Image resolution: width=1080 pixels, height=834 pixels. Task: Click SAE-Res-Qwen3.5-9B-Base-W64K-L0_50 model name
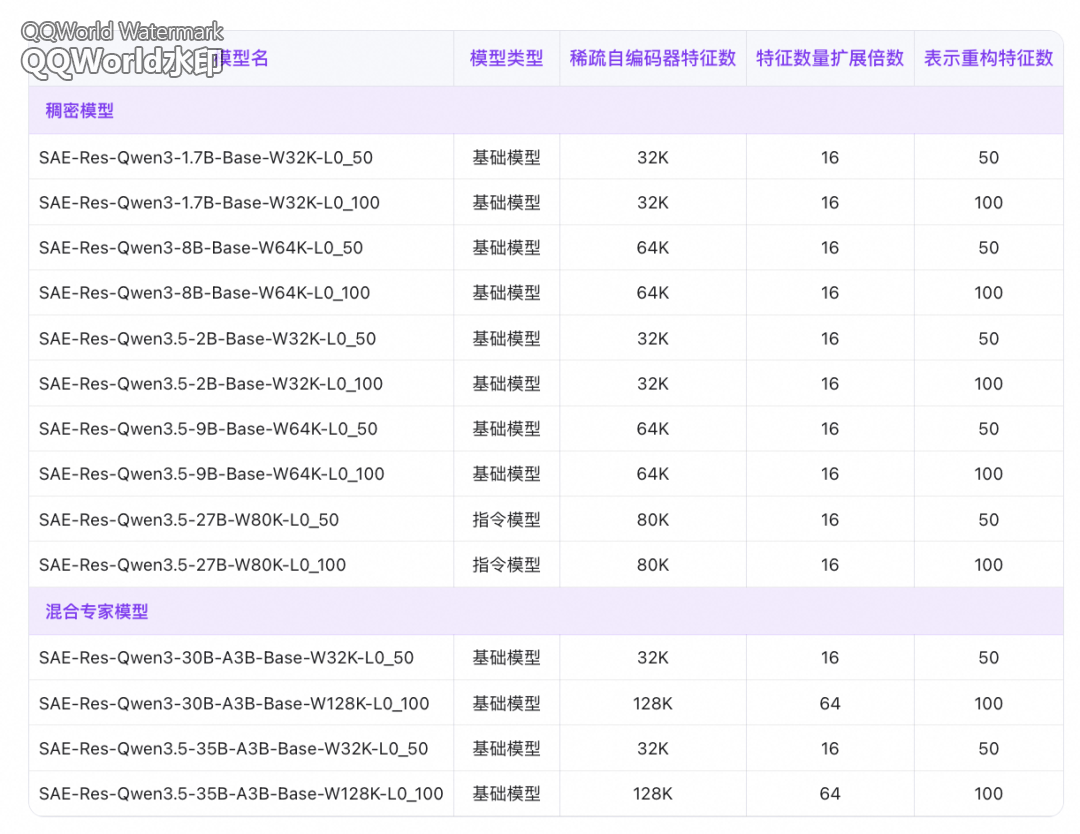pos(208,429)
